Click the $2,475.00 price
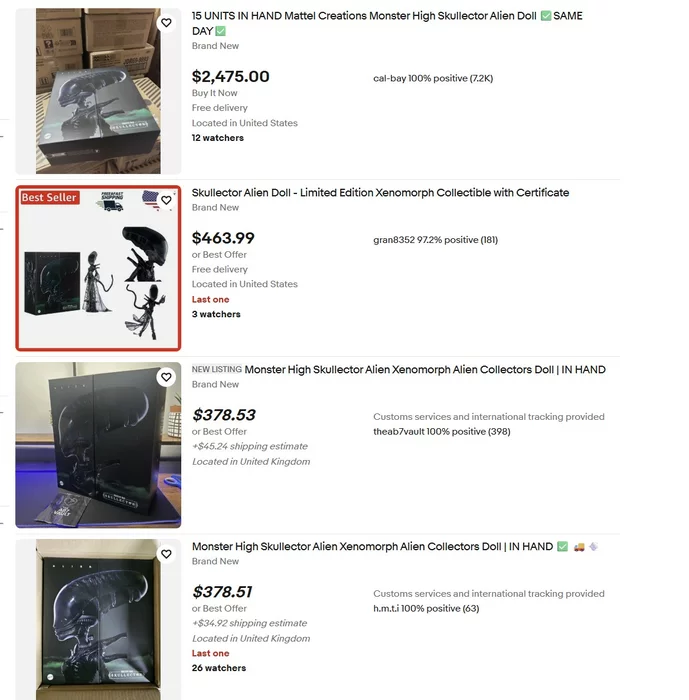The height and width of the screenshot is (700, 689). (x=230, y=77)
